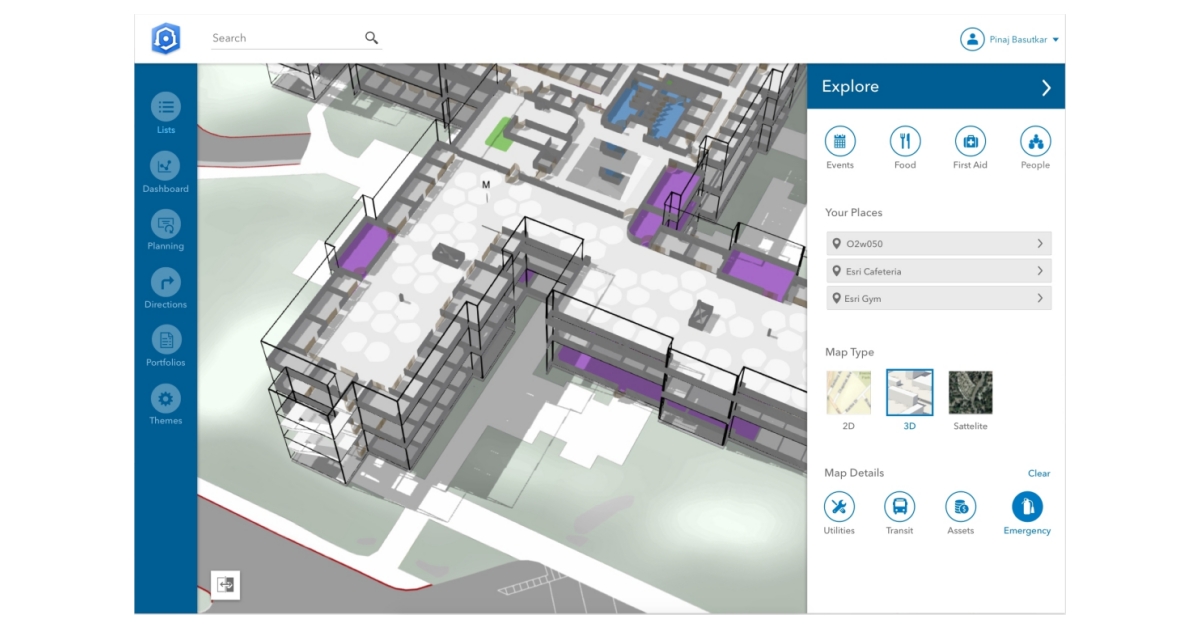Disable the Emergency map detail
This screenshot has height=627, width=1200.
coord(1027,507)
